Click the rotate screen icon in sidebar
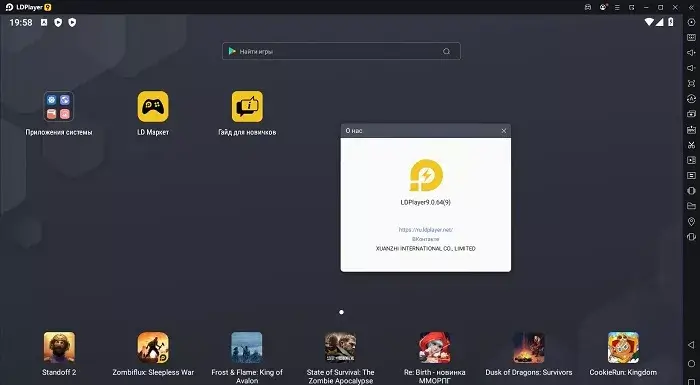The height and width of the screenshot is (385, 700). click(x=692, y=237)
